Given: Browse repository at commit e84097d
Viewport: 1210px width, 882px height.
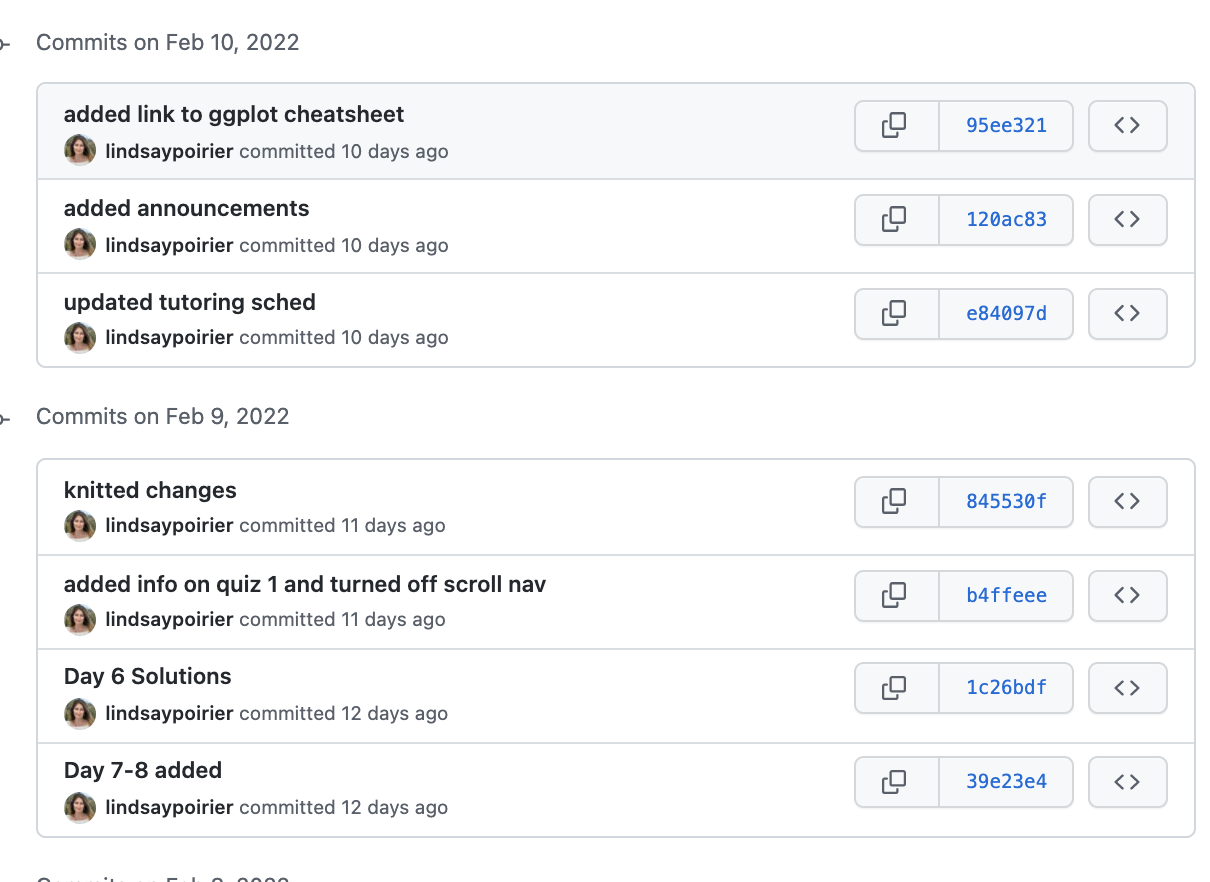Looking at the screenshot, I should click(1127, 314).
